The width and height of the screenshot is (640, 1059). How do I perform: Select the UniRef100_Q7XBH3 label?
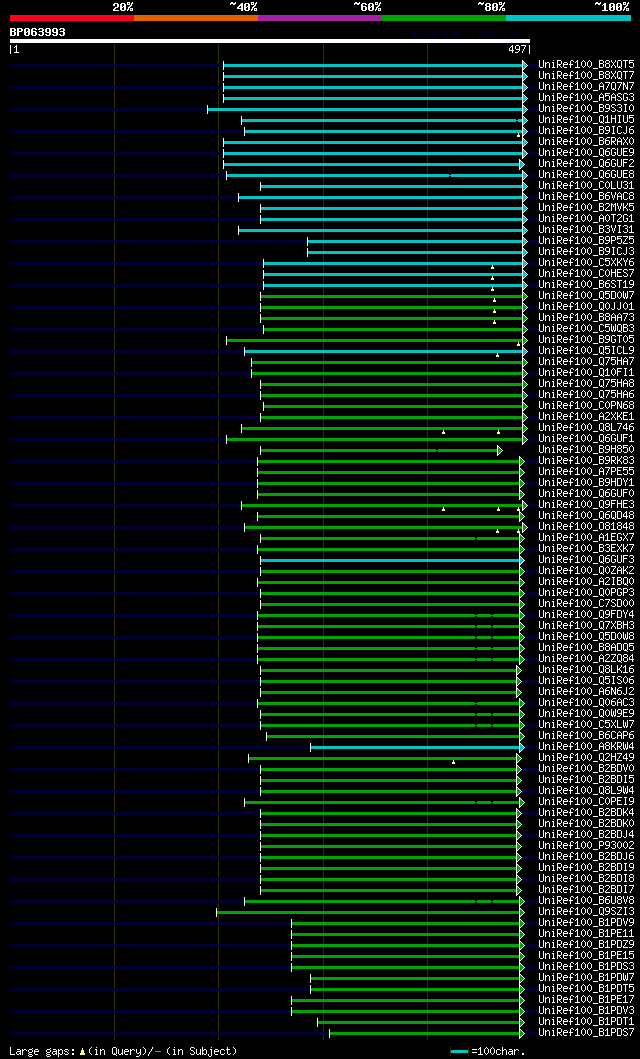pos(587,625)
